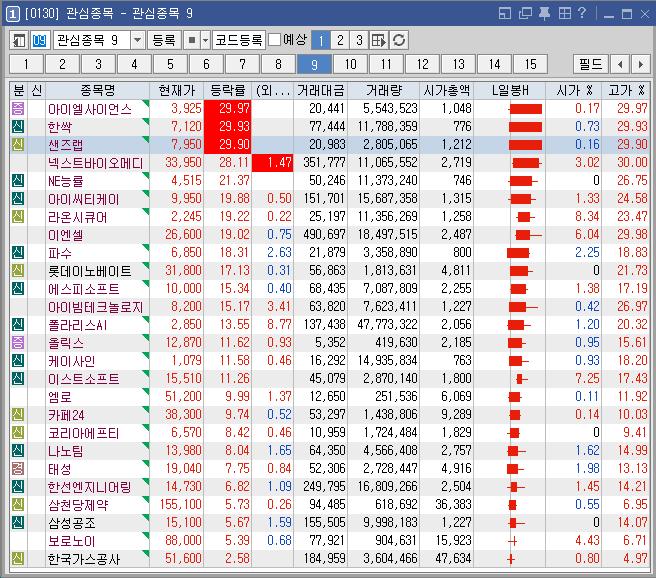
Task: Click the square stop icon button
Action: tap(192, 41)
